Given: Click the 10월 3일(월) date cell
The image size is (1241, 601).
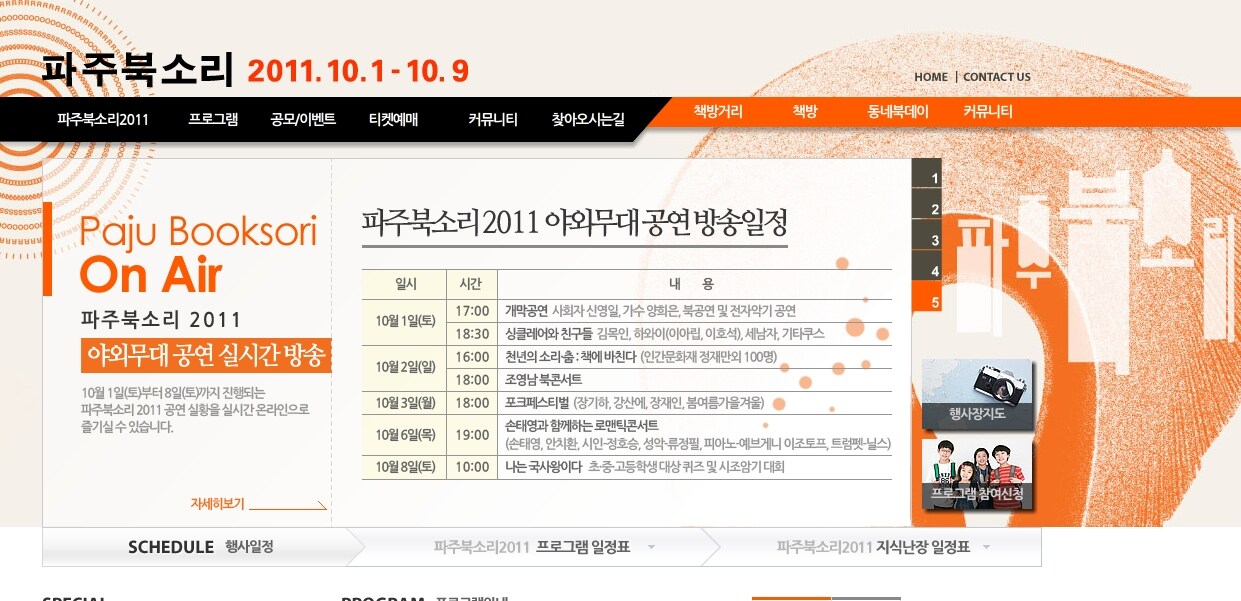Looking at the screenshot, I should click(406, 403).
